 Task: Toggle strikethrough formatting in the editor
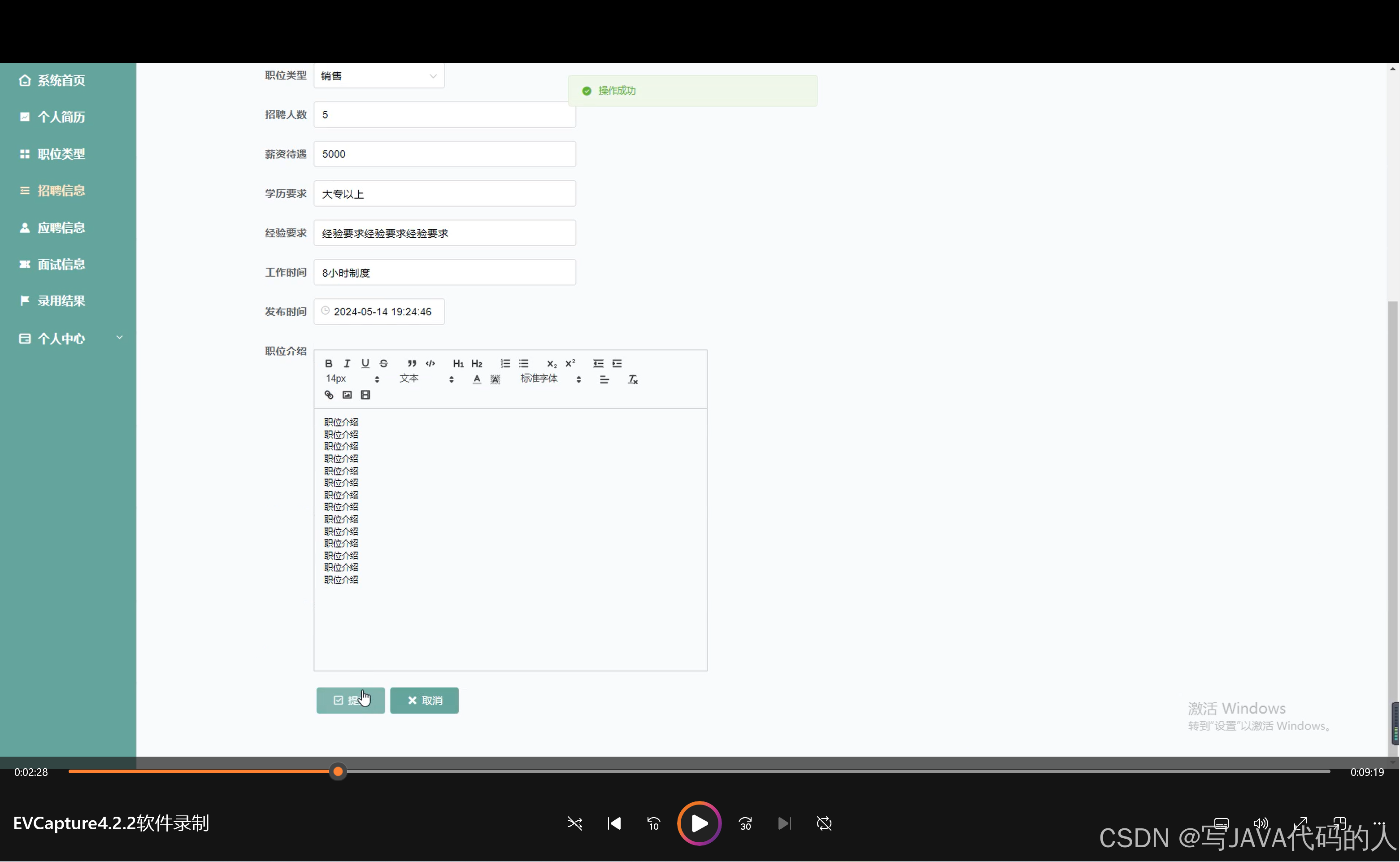coord(383,363)
